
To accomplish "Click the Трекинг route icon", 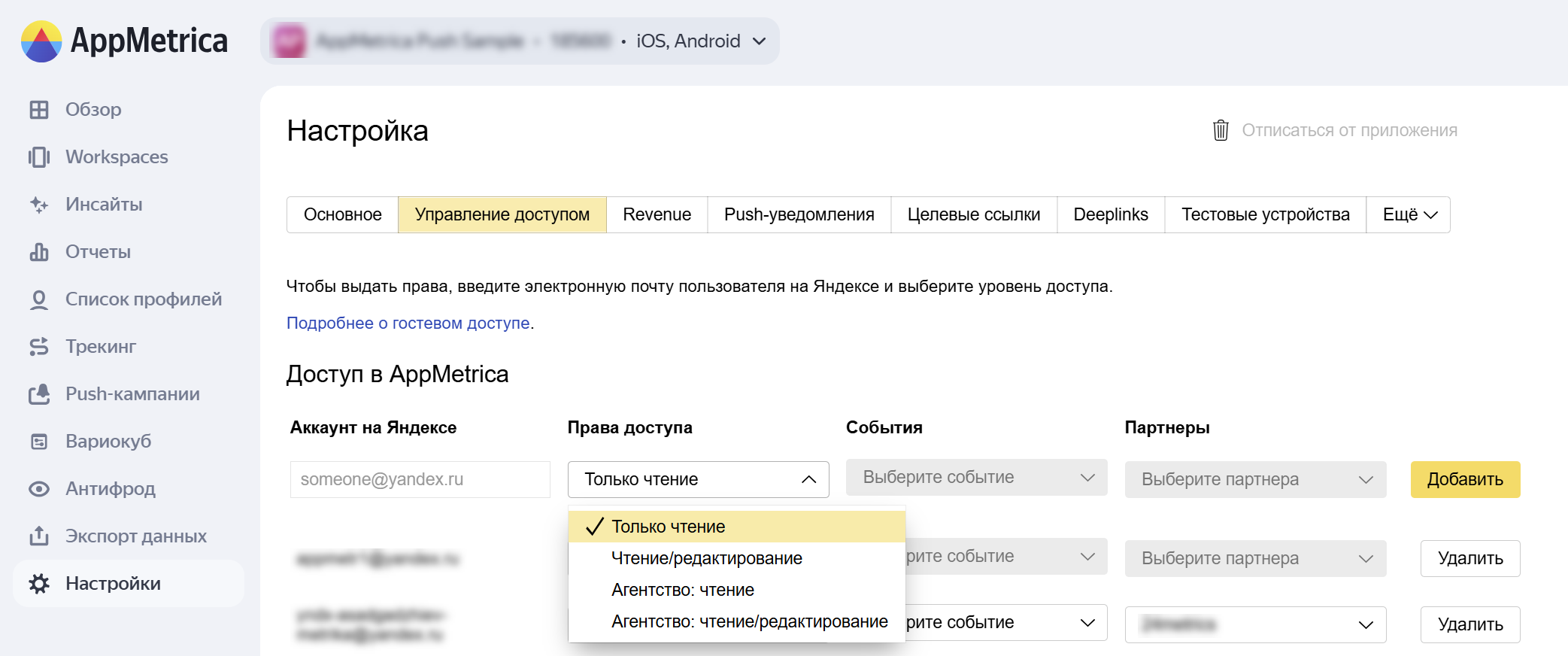I will tap(39, 347).
